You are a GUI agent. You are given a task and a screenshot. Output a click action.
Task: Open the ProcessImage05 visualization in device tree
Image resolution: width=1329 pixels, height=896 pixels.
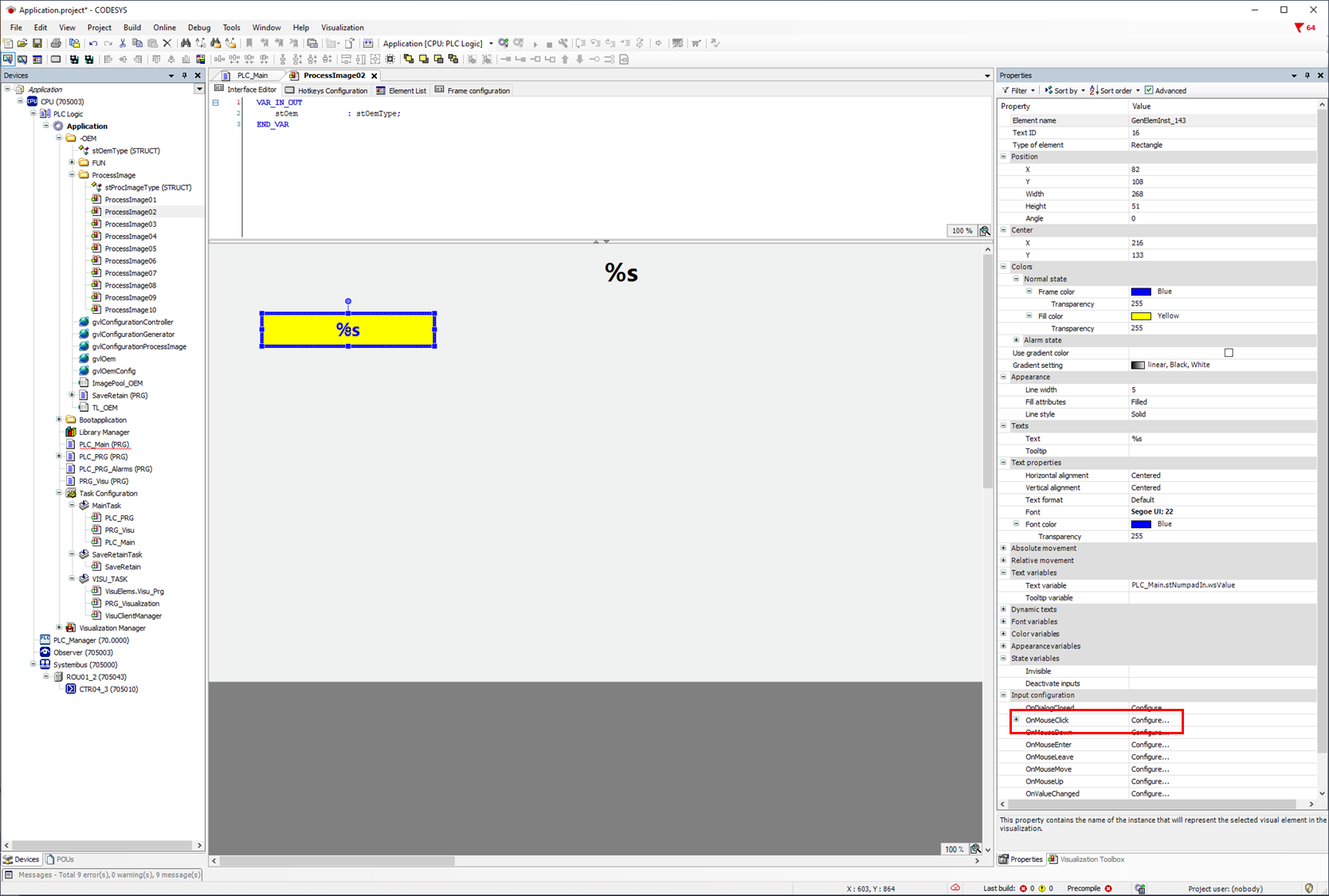click(x=130, y=248)
